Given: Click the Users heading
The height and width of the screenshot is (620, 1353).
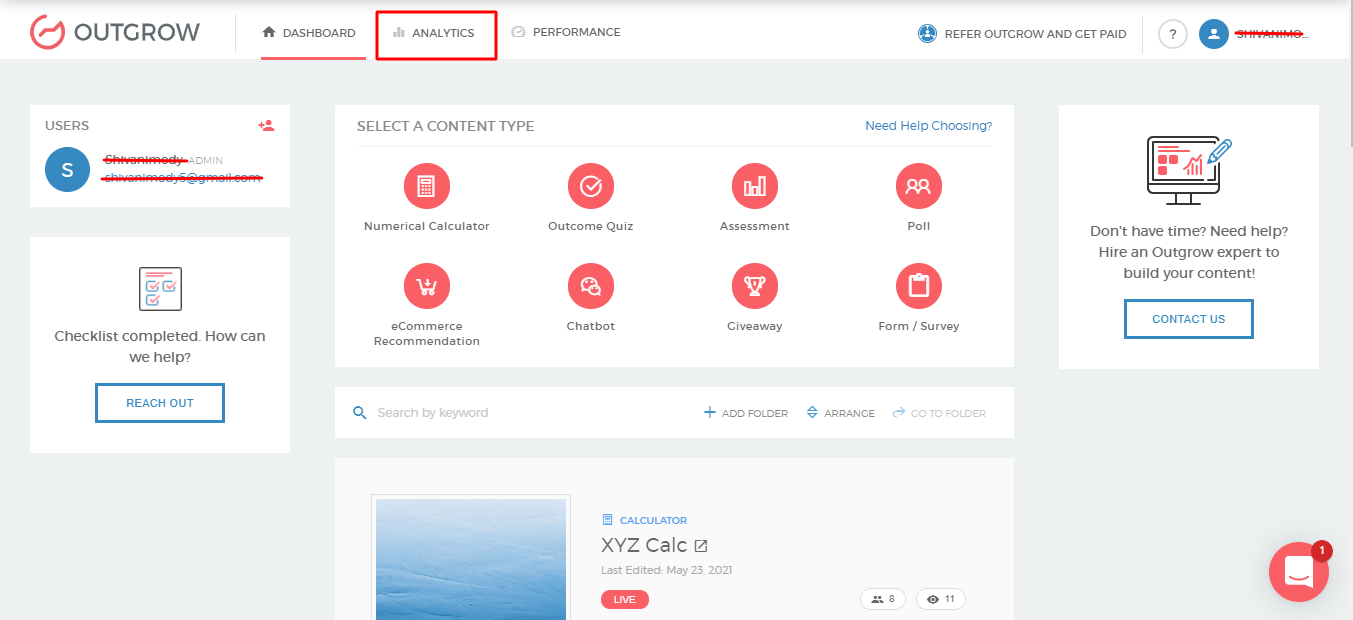Looking at the screenshot, I should (67, 126).
